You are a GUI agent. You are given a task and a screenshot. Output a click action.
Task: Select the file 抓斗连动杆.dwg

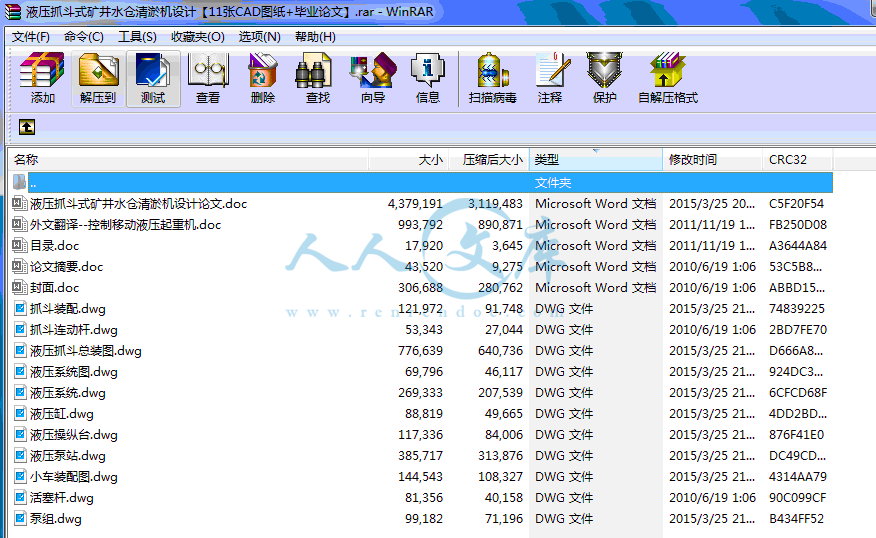pos(74,330)
